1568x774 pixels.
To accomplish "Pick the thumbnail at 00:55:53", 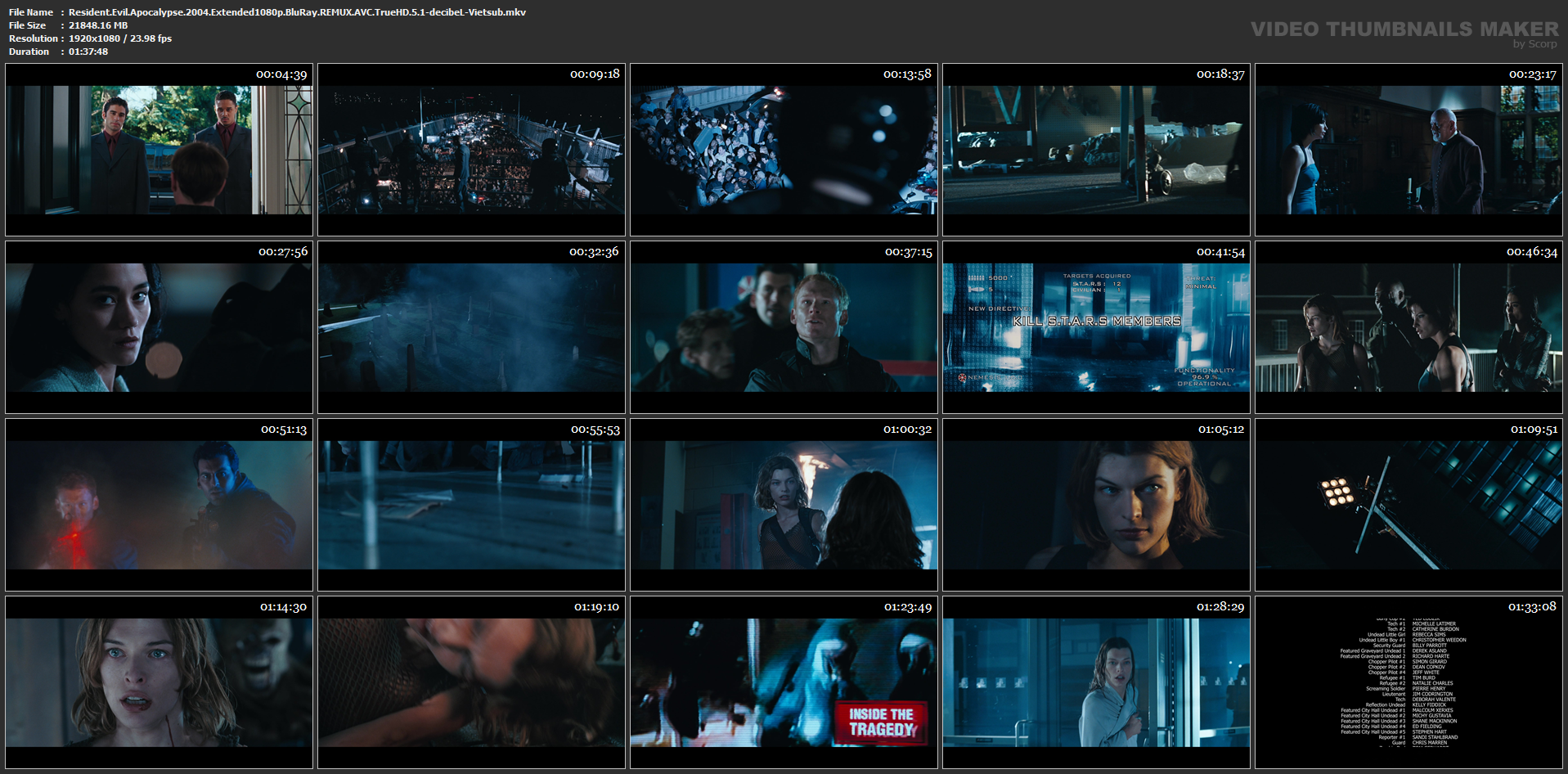I will [x=471, y=505].
